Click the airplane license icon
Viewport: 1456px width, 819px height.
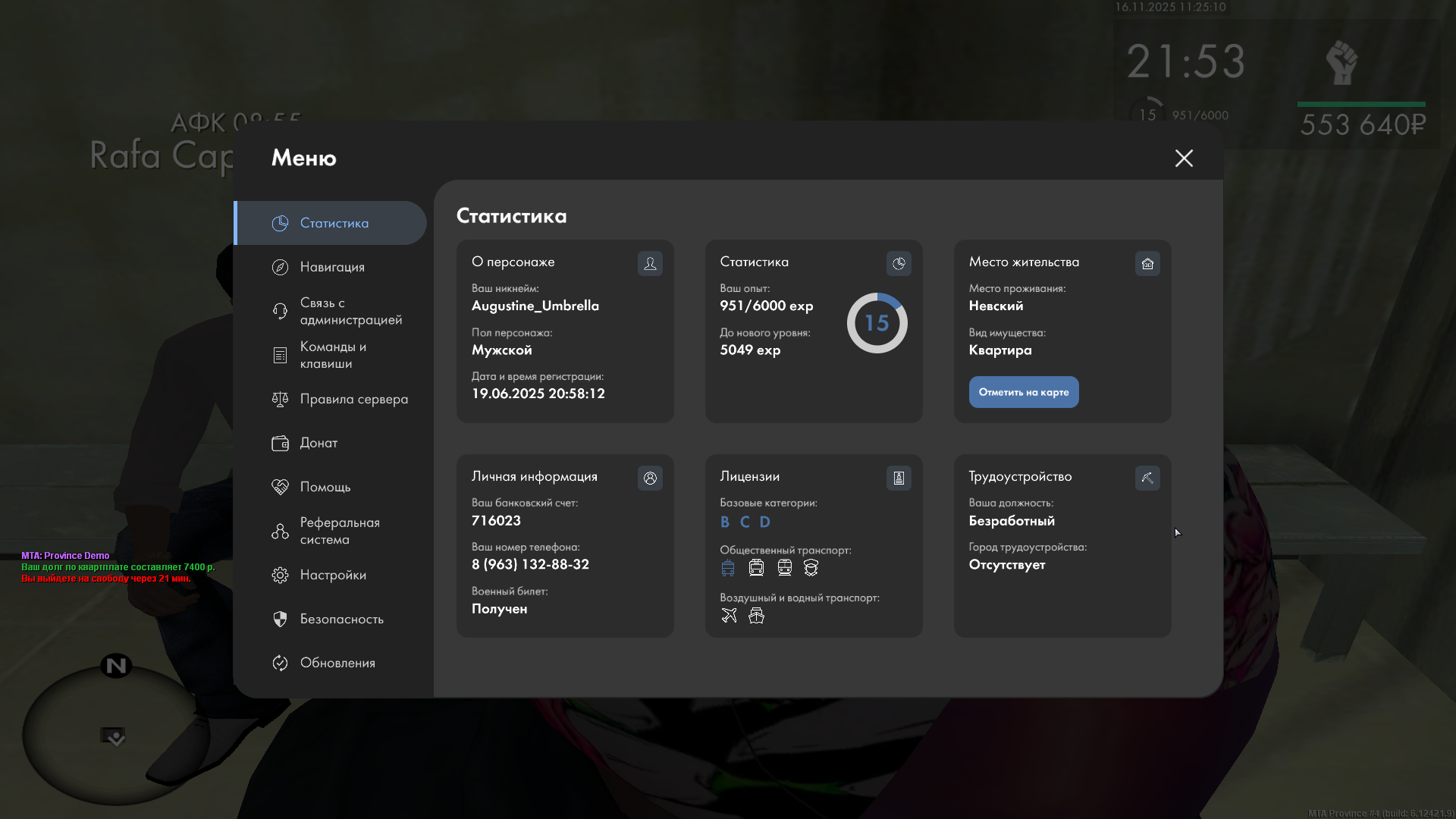729,615
